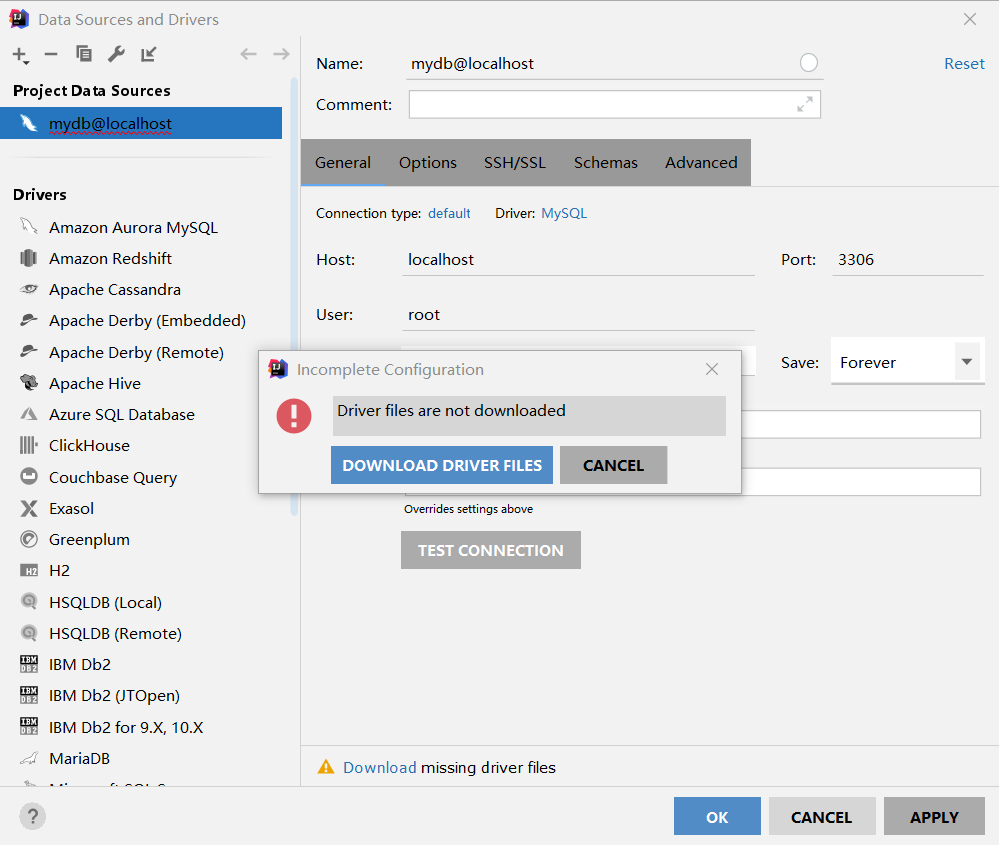Viewport: 999px width, 845px height.
Task: Click Download missing driver files link
Action: (x=380, y=767)
